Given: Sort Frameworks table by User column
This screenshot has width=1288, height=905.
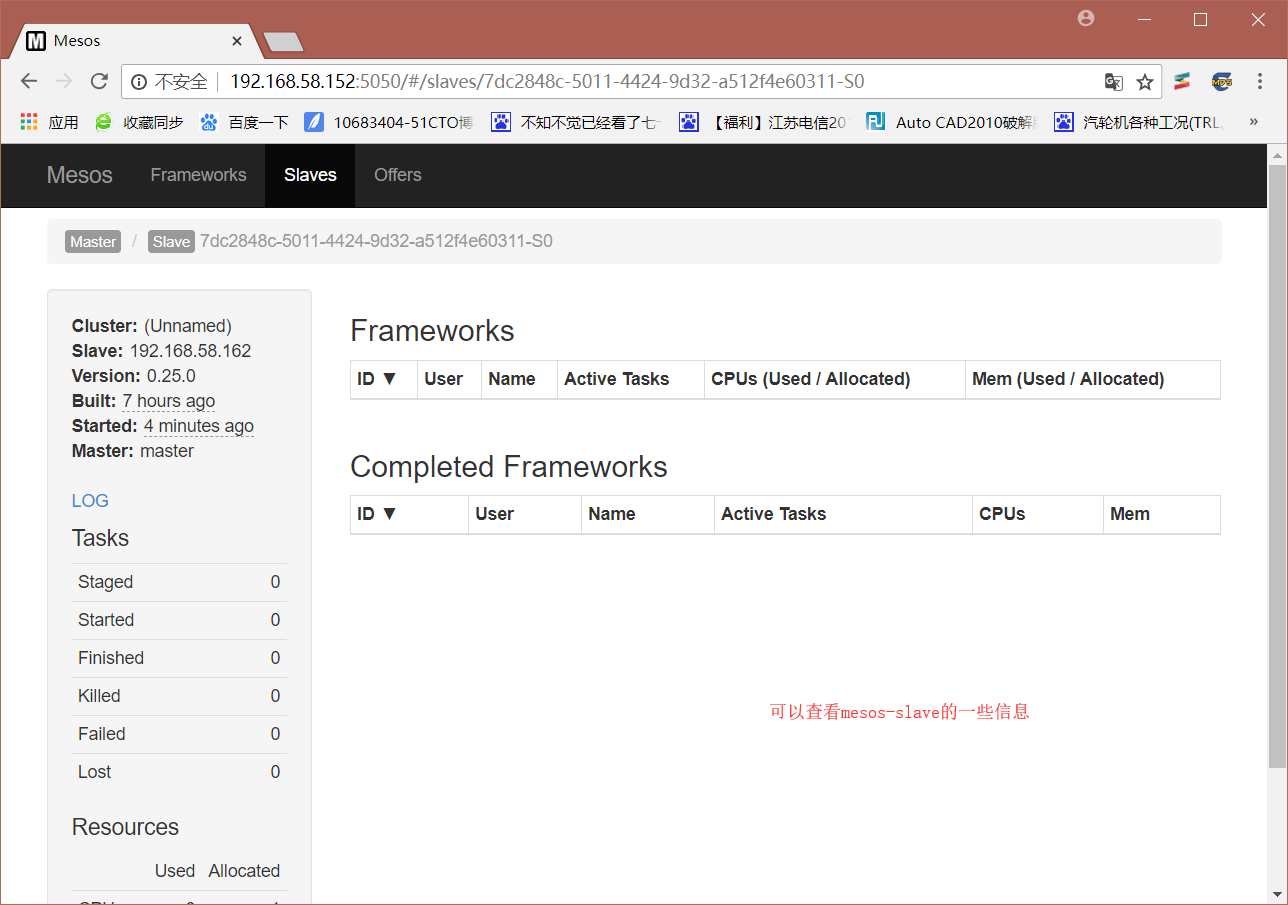Looking at the screenshot, I should click(x=449, y=379).
